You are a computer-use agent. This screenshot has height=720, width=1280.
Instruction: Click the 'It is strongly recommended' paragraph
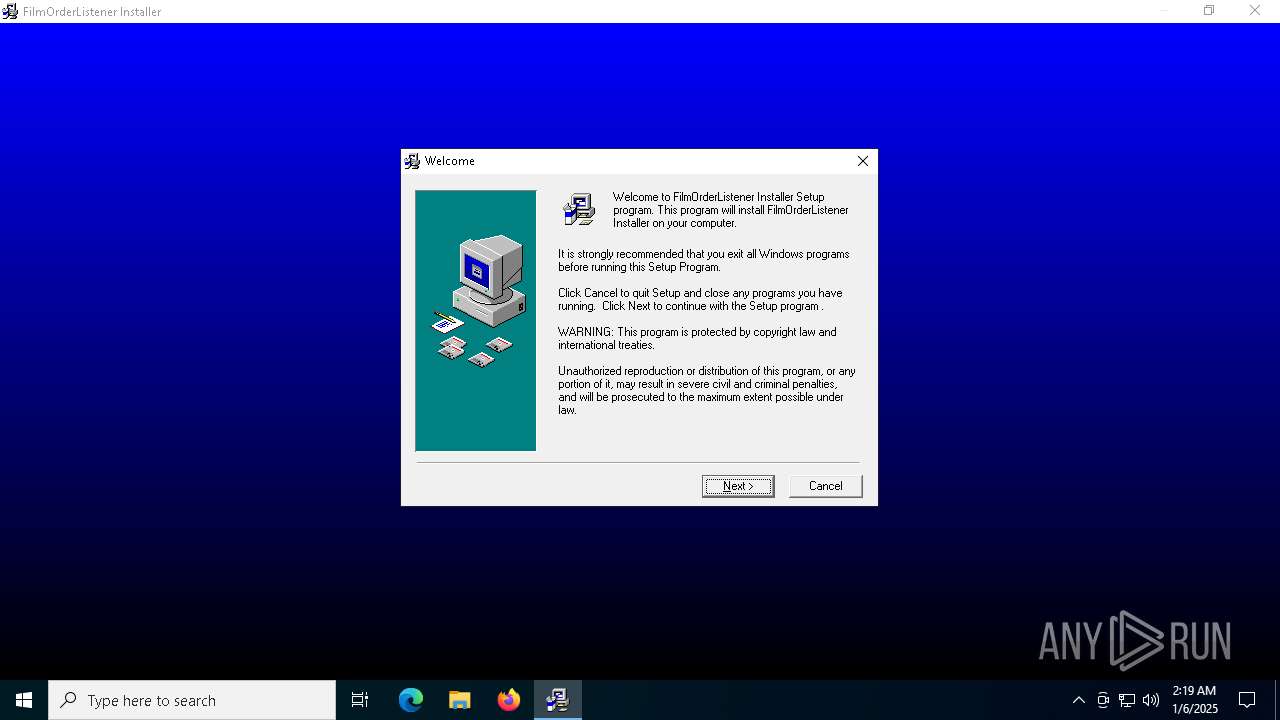pos(703,260)
